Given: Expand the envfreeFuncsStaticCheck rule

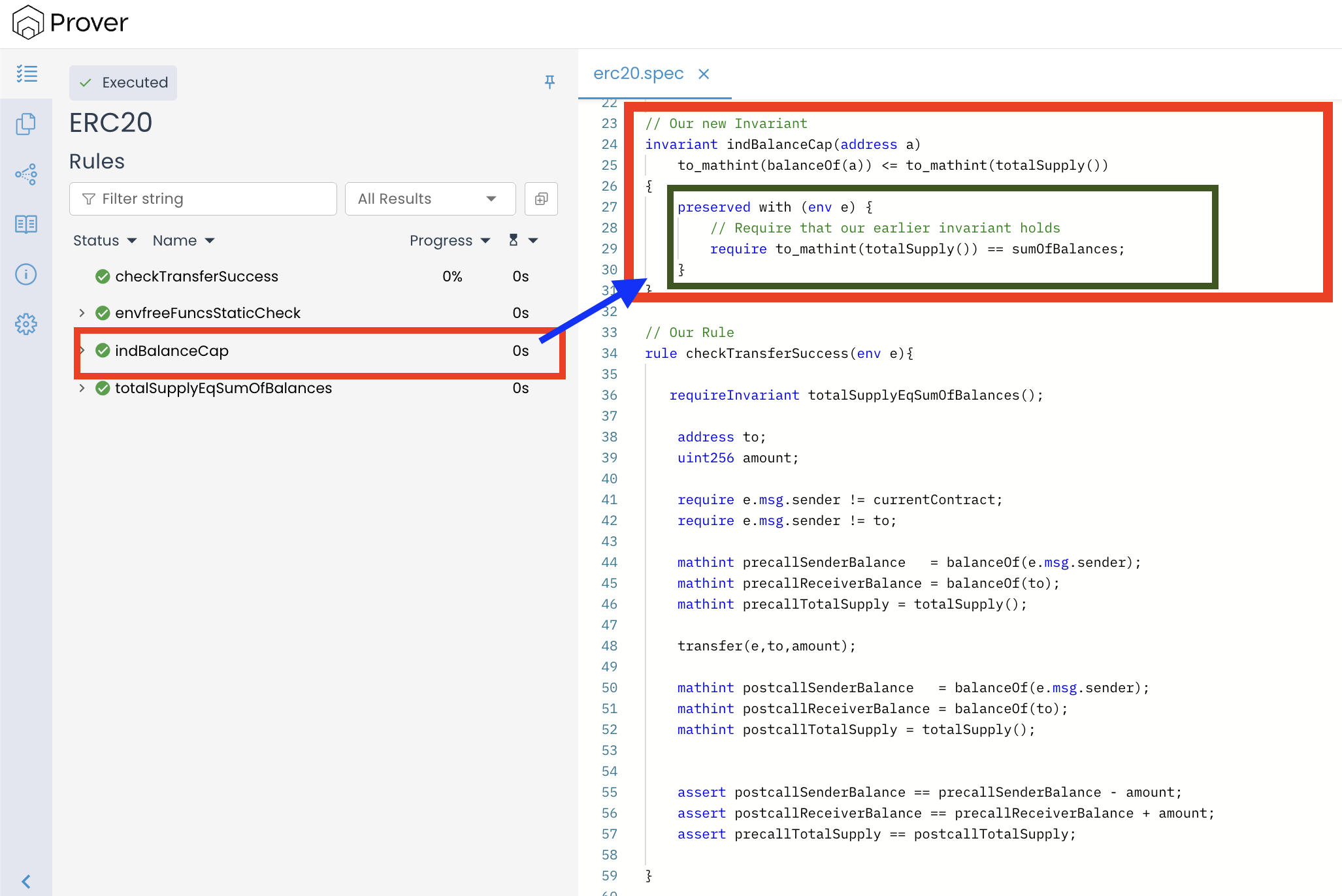Looking at the screenshot, I should (x=82, y=313).
